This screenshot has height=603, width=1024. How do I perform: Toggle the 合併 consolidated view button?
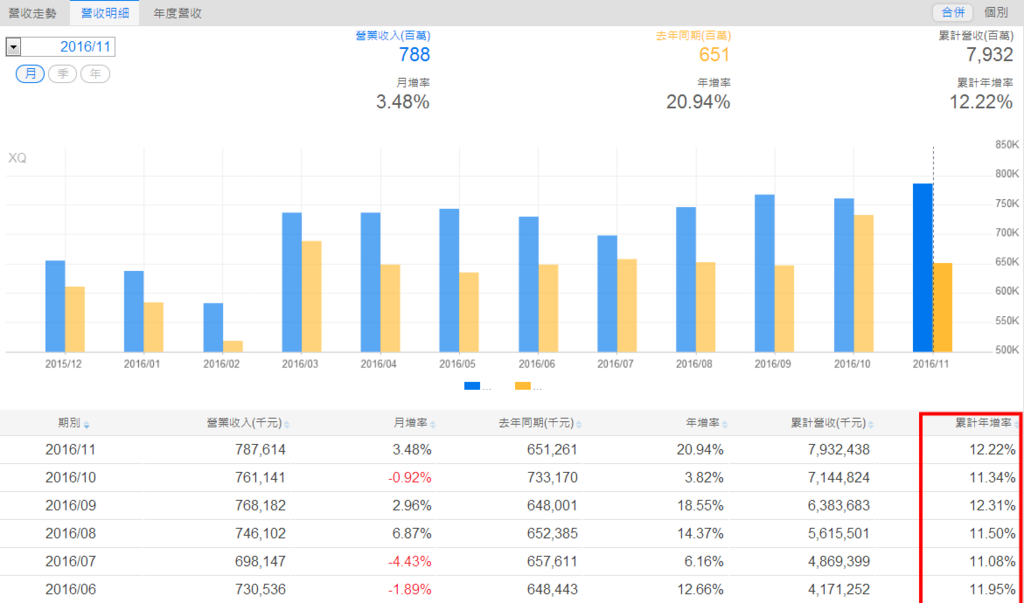pos(953,12)
